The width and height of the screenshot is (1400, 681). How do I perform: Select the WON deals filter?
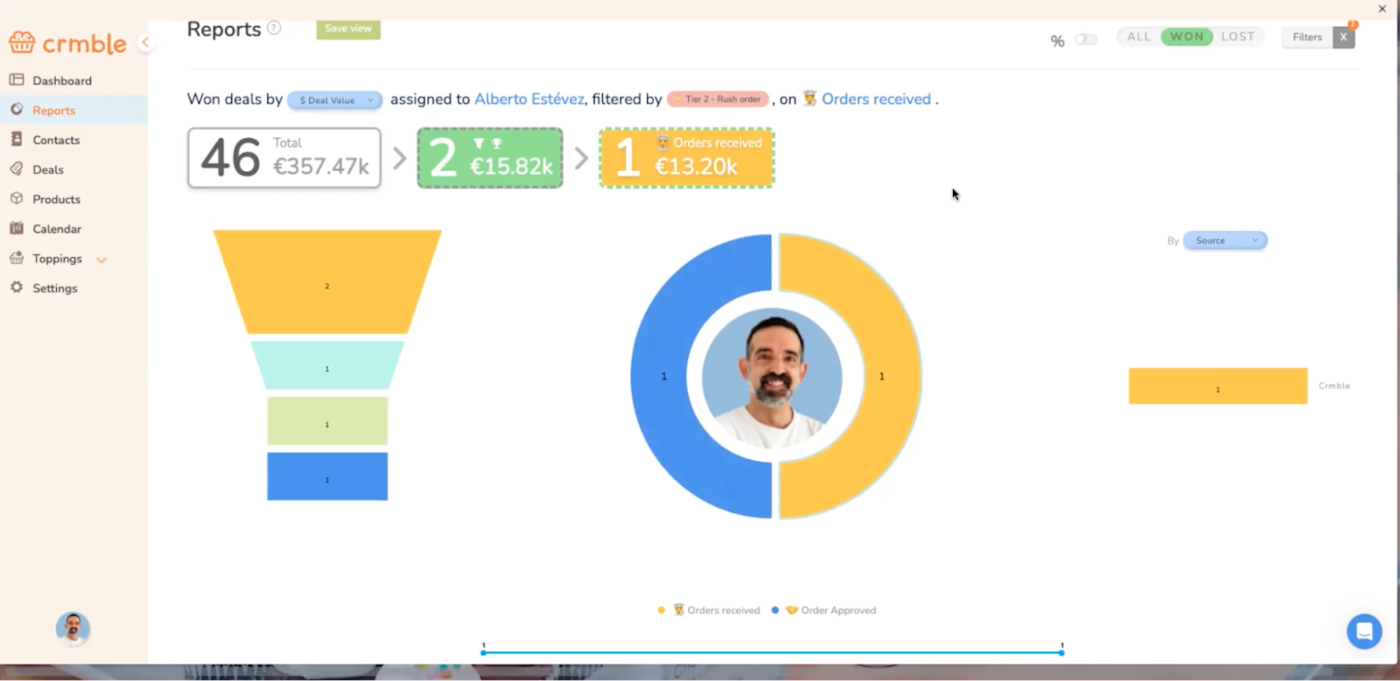[x=1187, y=37]
